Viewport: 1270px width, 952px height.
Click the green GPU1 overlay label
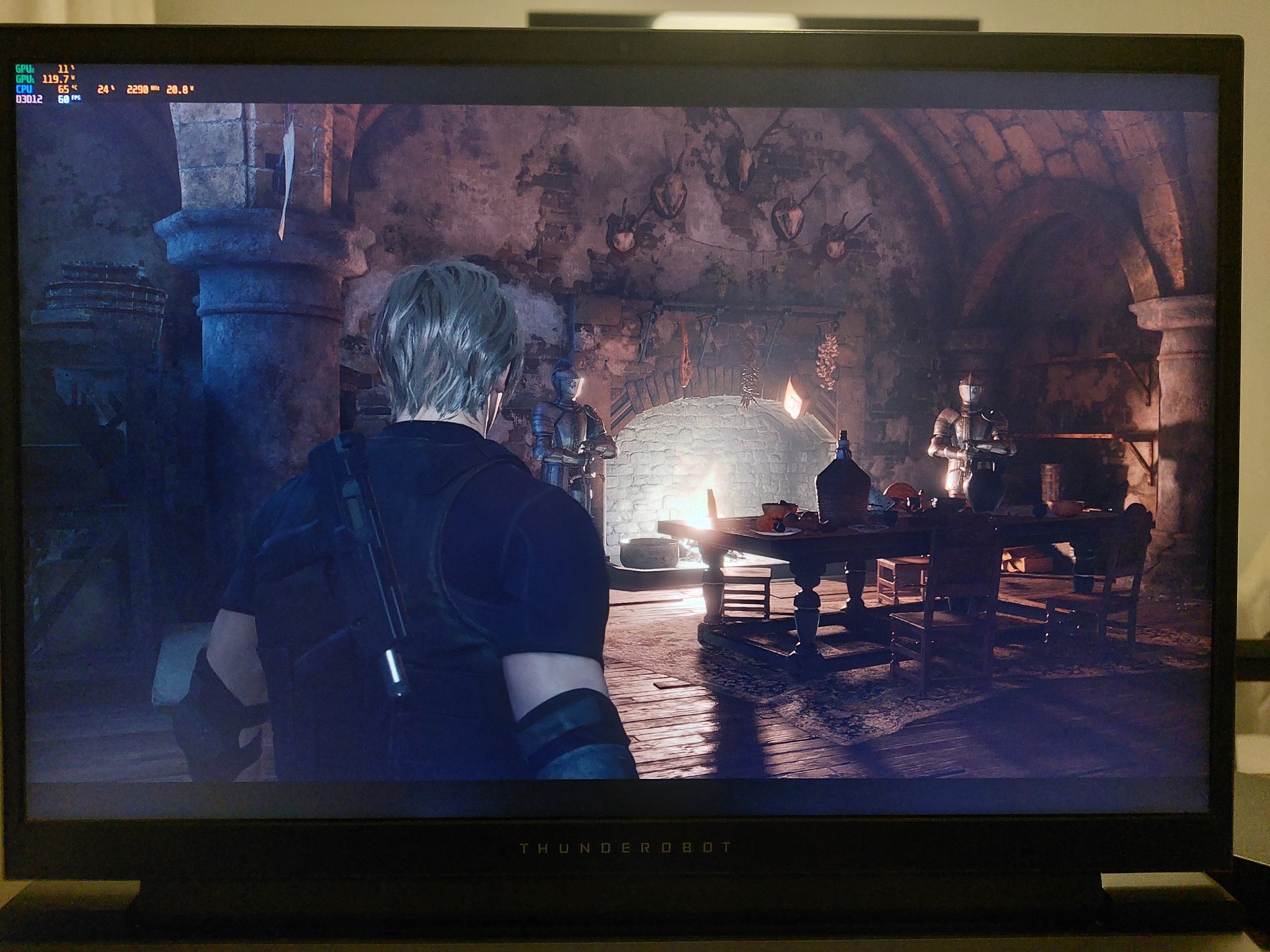click(25, 69)
